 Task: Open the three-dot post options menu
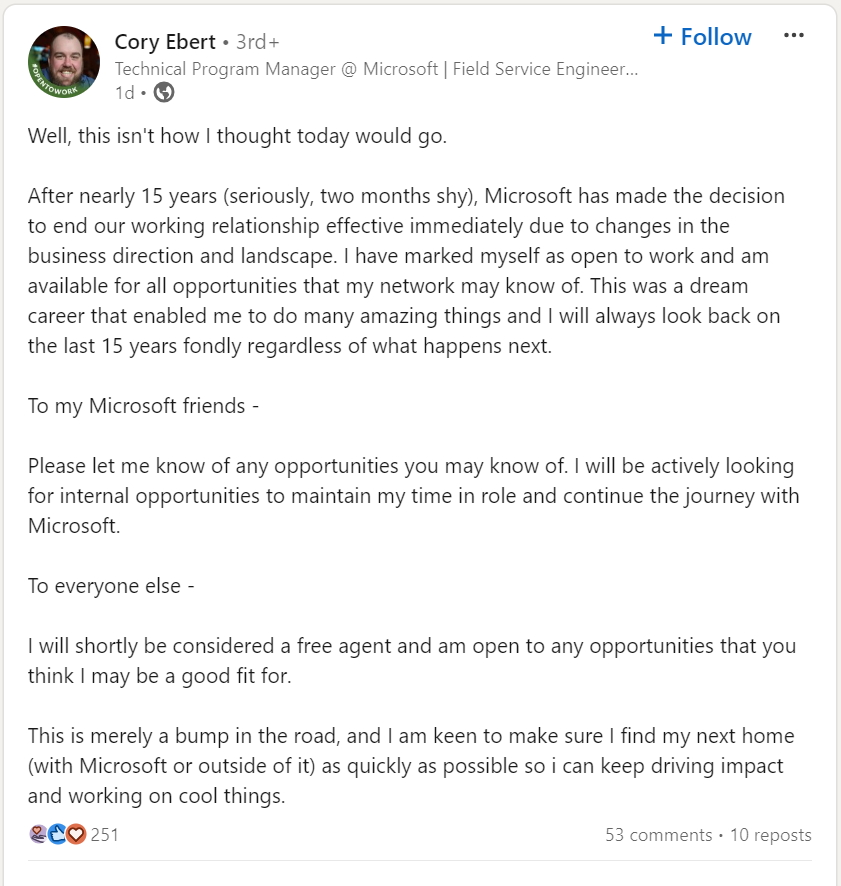pyautogui.click(x=794, y=36)
